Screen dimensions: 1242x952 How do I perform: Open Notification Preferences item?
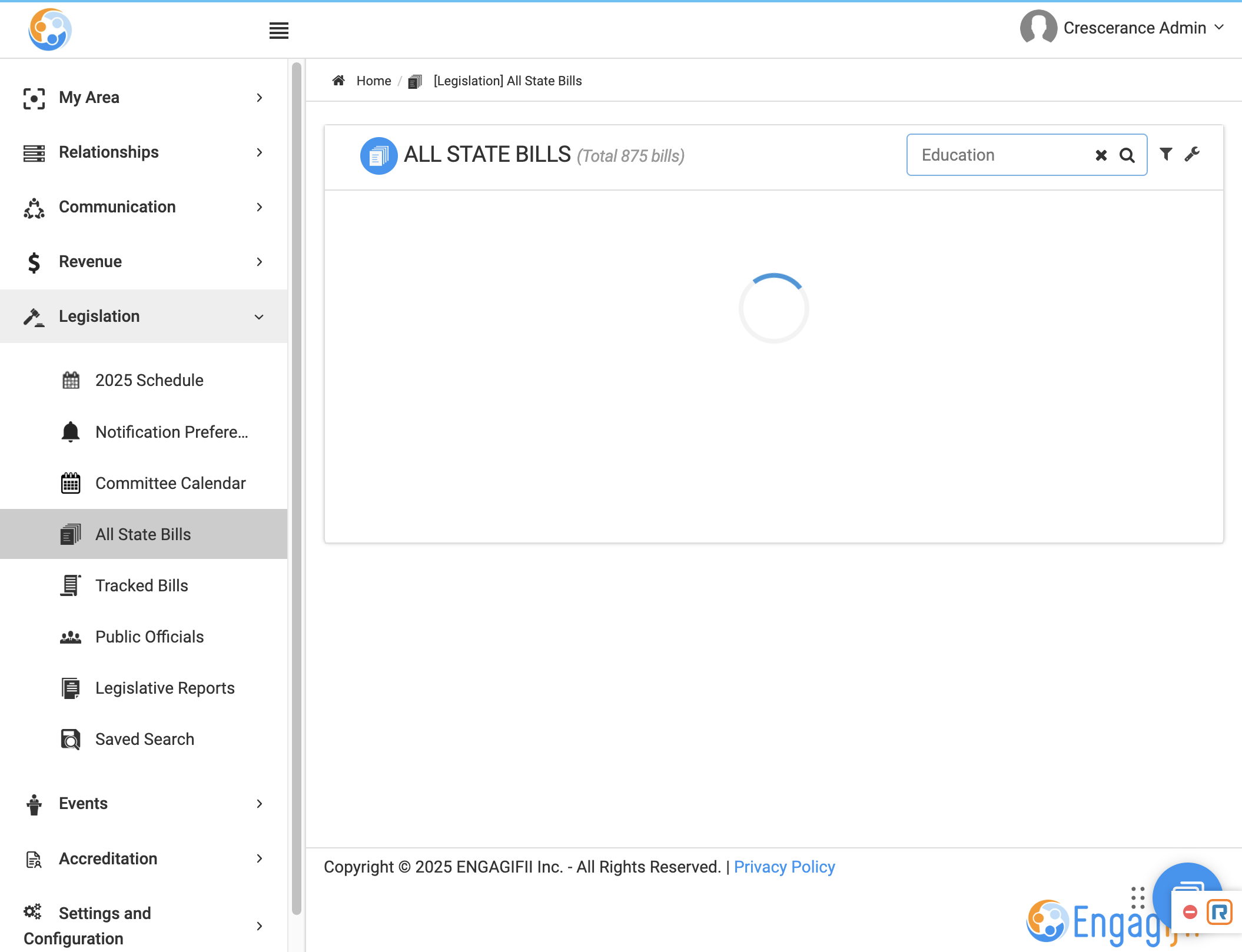pos(144,432)
